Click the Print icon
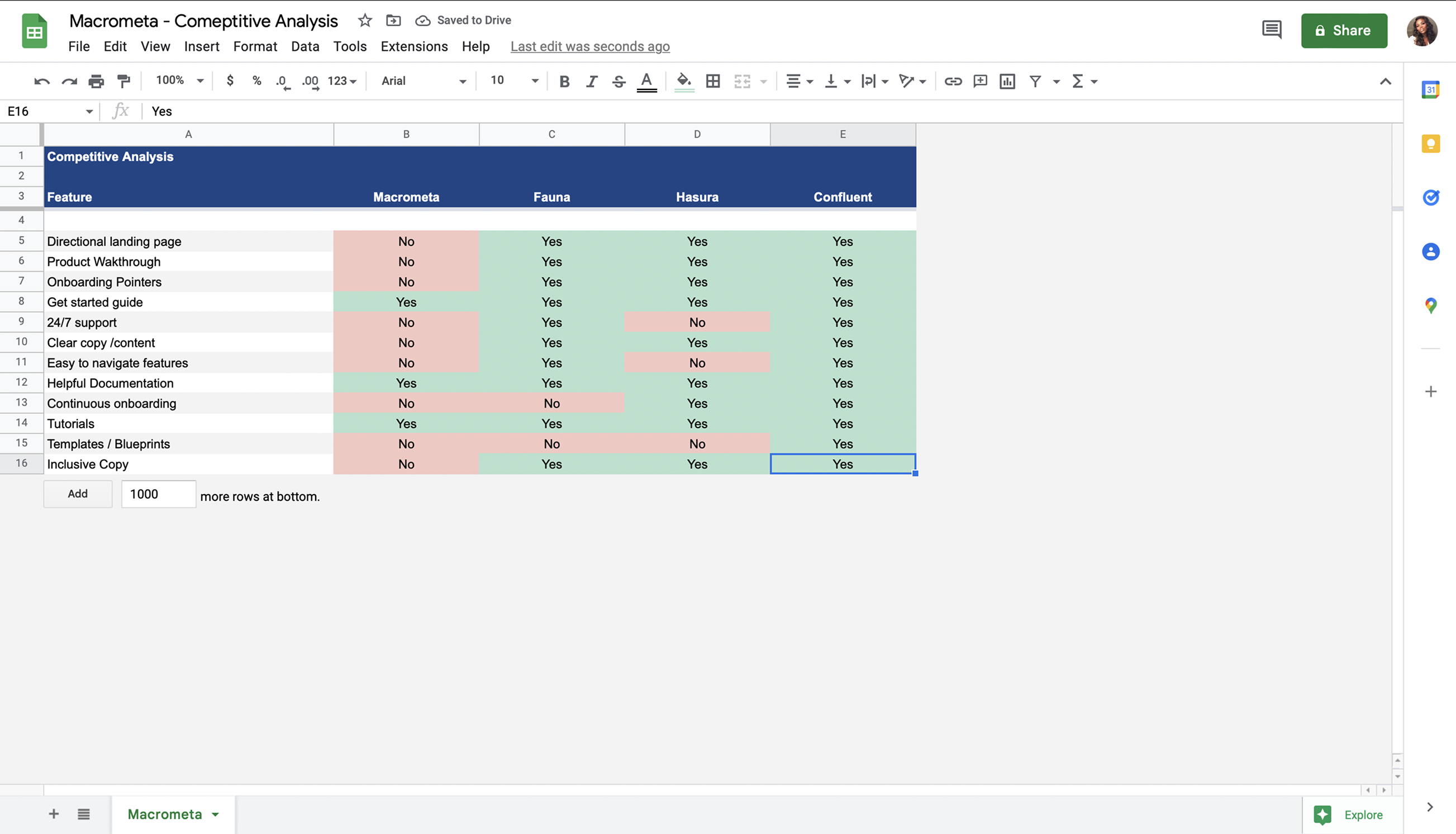The width and height of the screenshot is (1456, 834). (96, 82)
